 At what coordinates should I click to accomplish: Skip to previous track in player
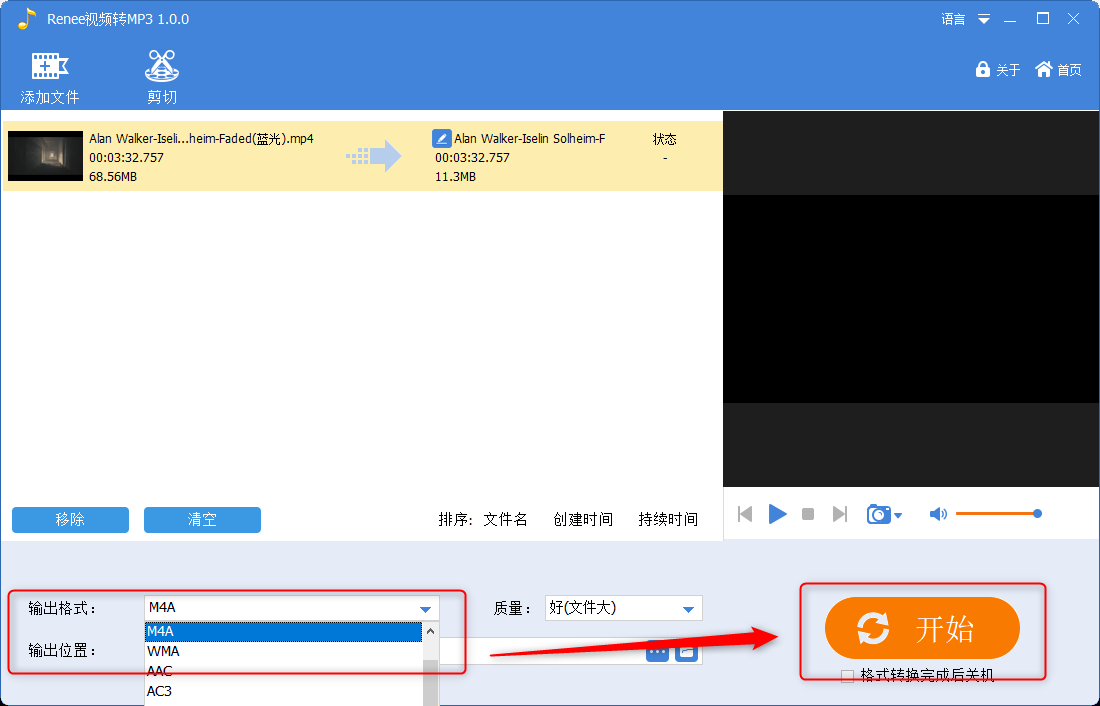pos(745,514)
